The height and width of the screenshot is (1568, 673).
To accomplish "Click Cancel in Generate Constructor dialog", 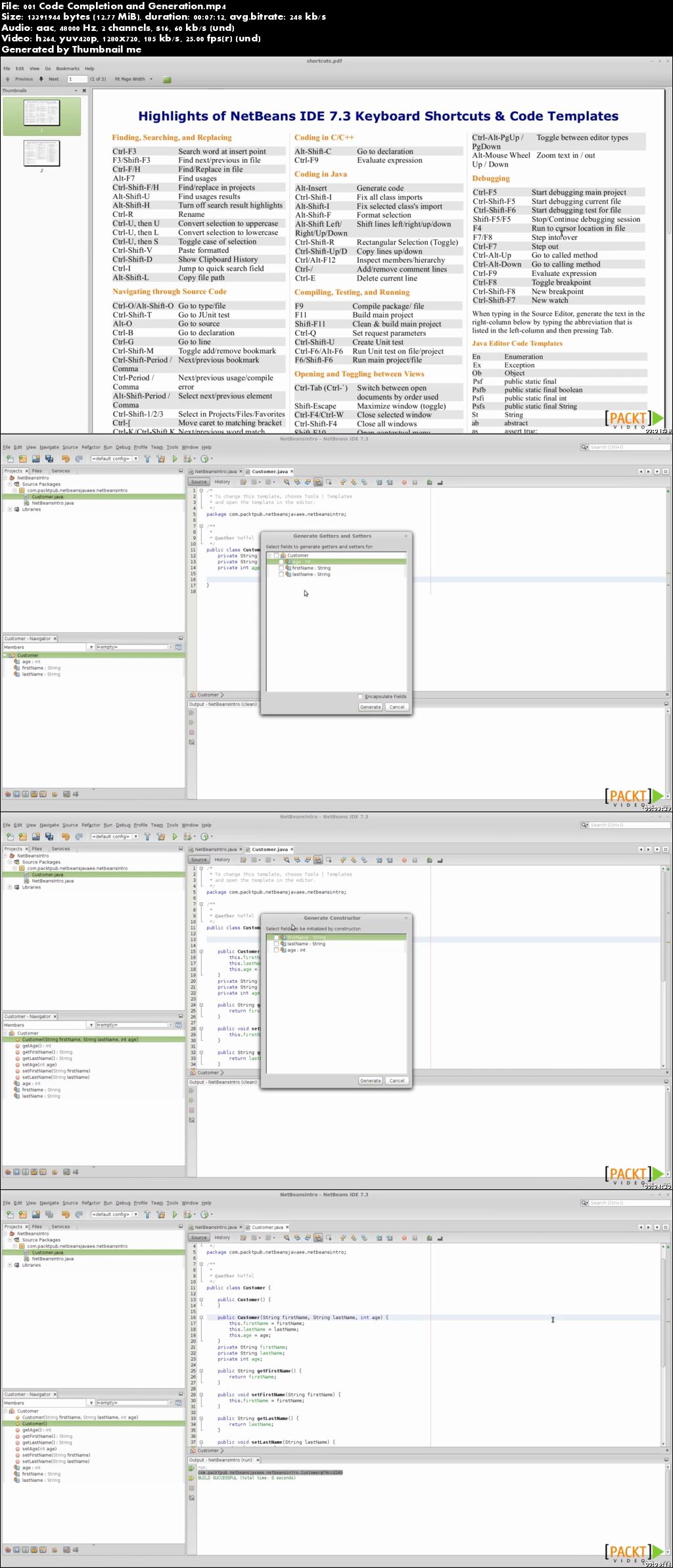I will click(x=397, y=1080).
